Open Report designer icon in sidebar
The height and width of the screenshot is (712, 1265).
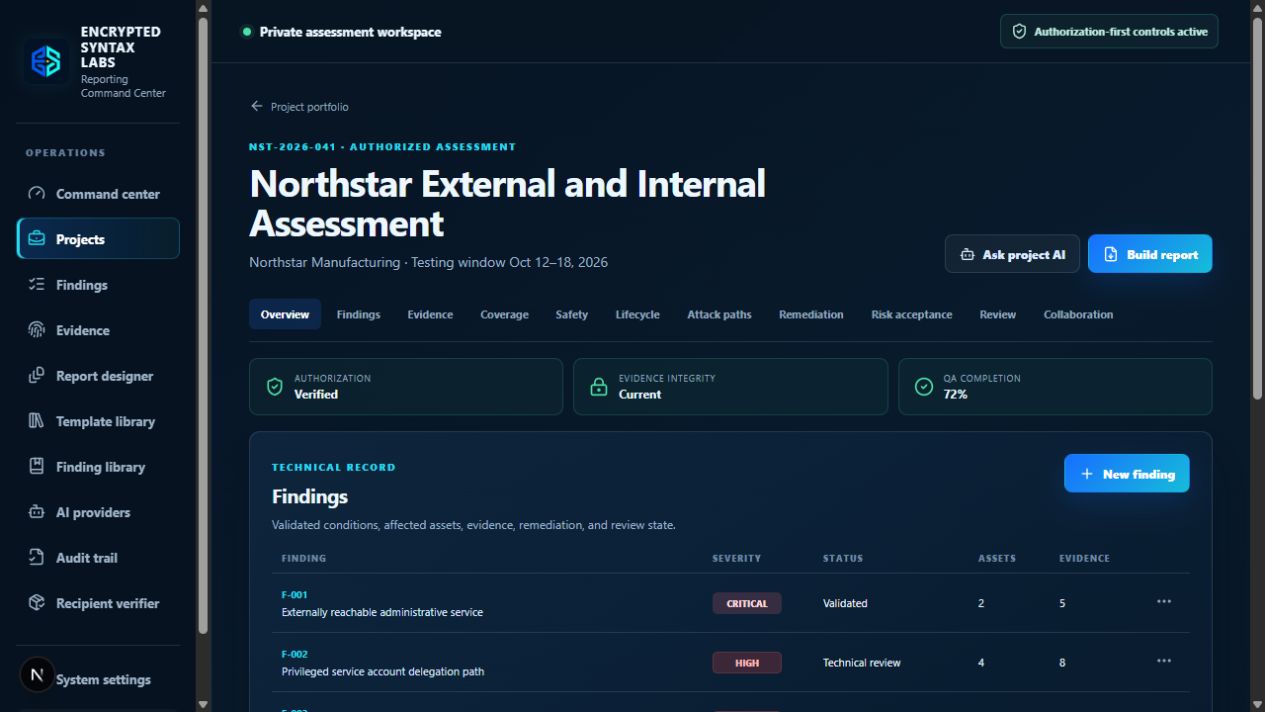(37, 376)
